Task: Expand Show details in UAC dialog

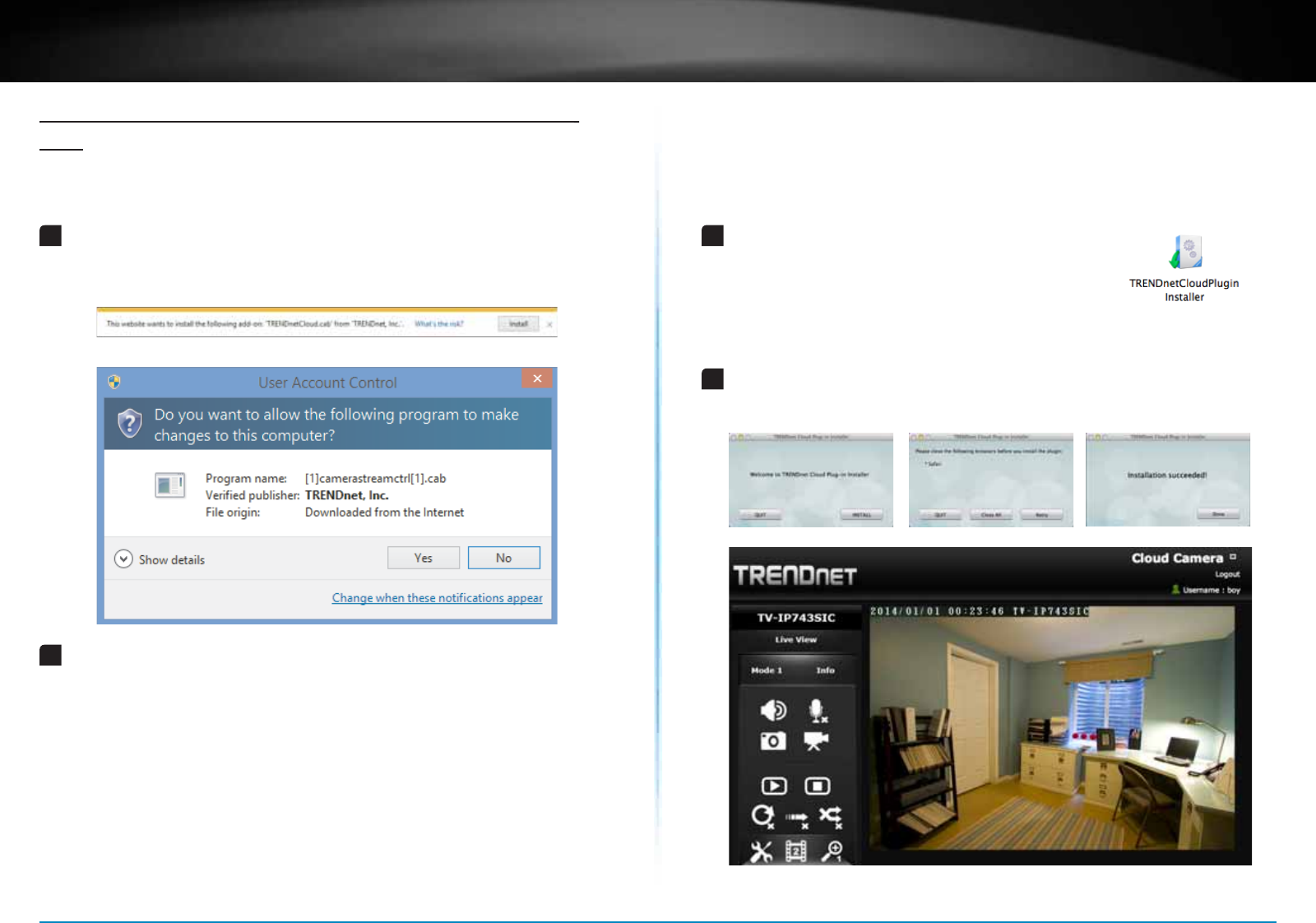Action: click(160, 559)
